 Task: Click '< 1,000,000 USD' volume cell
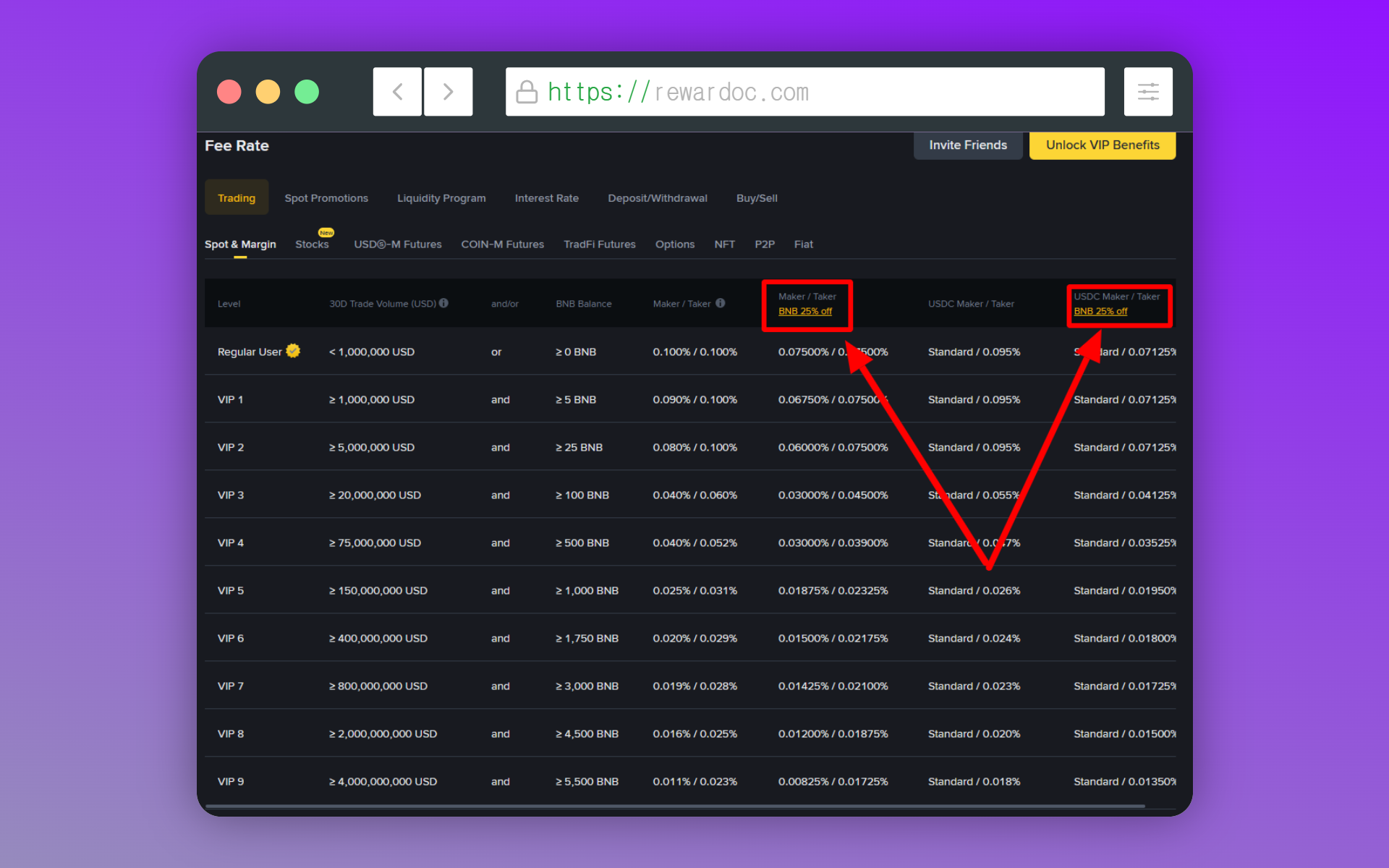372,352
